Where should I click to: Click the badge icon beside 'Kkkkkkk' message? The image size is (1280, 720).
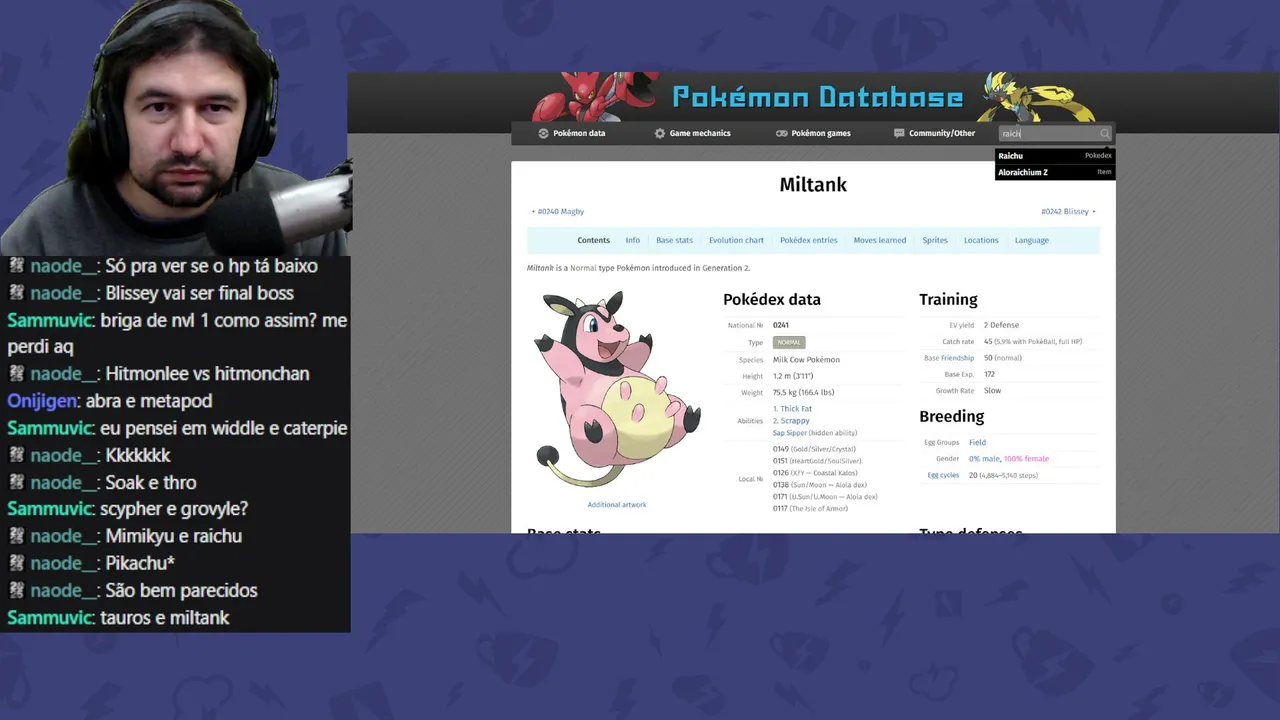[x=16, y=455]
